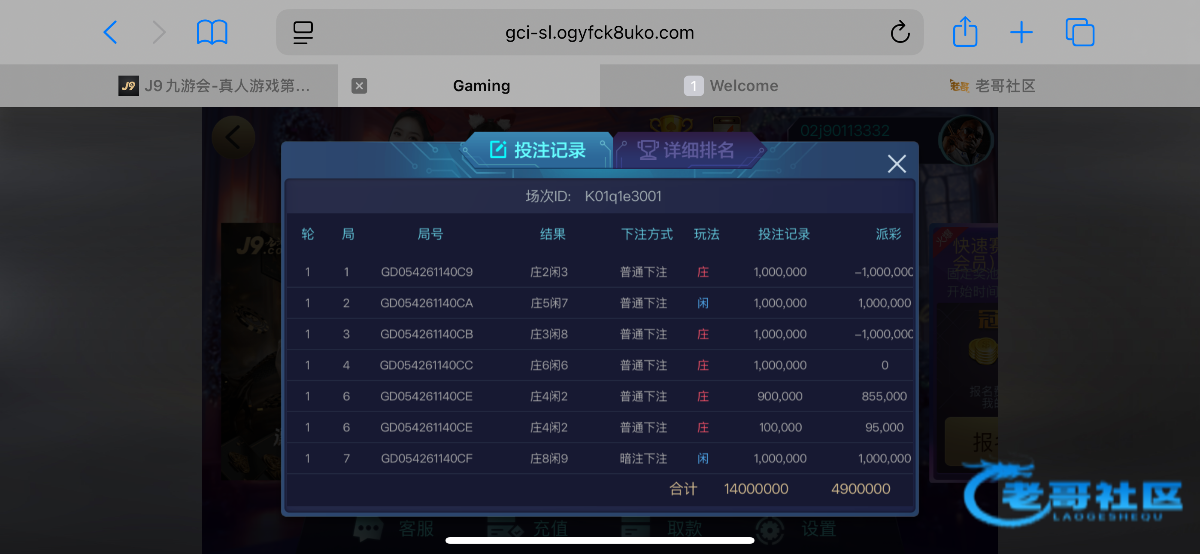This screenshot has height=554, width=1200.
Task: Switch to the J9 九游会 browser tab
Action: click(x=215, y=86)
